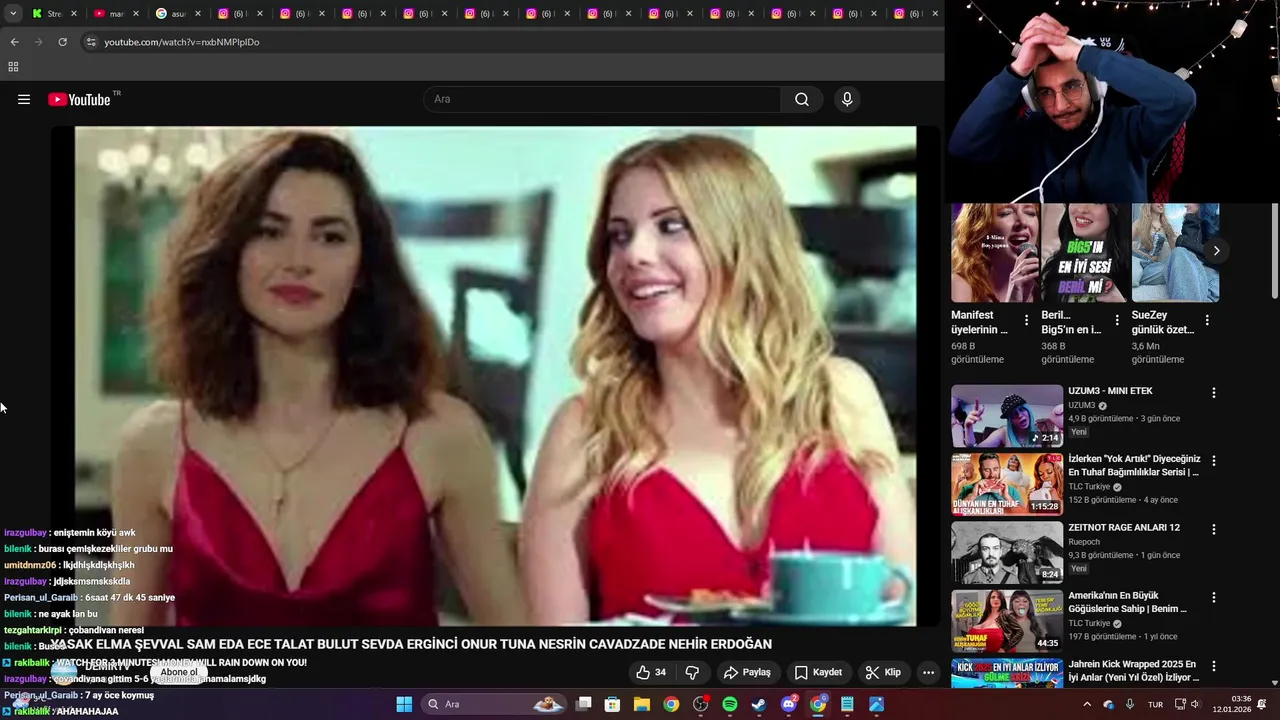Screen dimensions: 1280x720
Task: Open options menu for 'İzlerken Yok Artık' video
Action: [x=1214, y=461]
